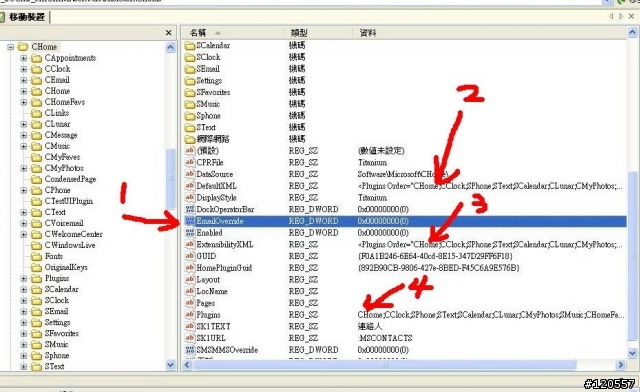Select the EmailOverride value row
The image size is (640, 392).
[x=404, y=221]
